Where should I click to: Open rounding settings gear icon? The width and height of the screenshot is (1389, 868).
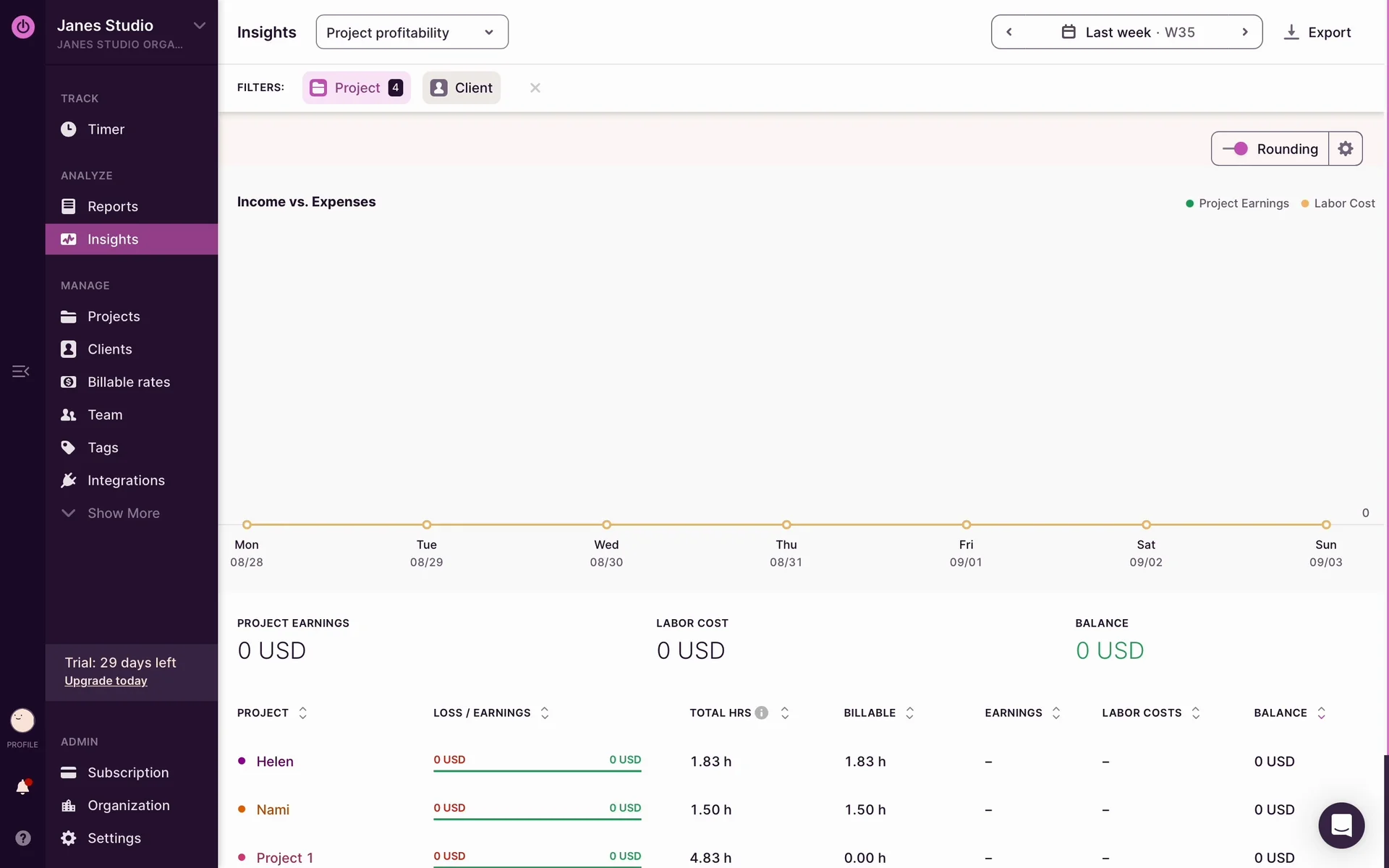(1345, 149)
